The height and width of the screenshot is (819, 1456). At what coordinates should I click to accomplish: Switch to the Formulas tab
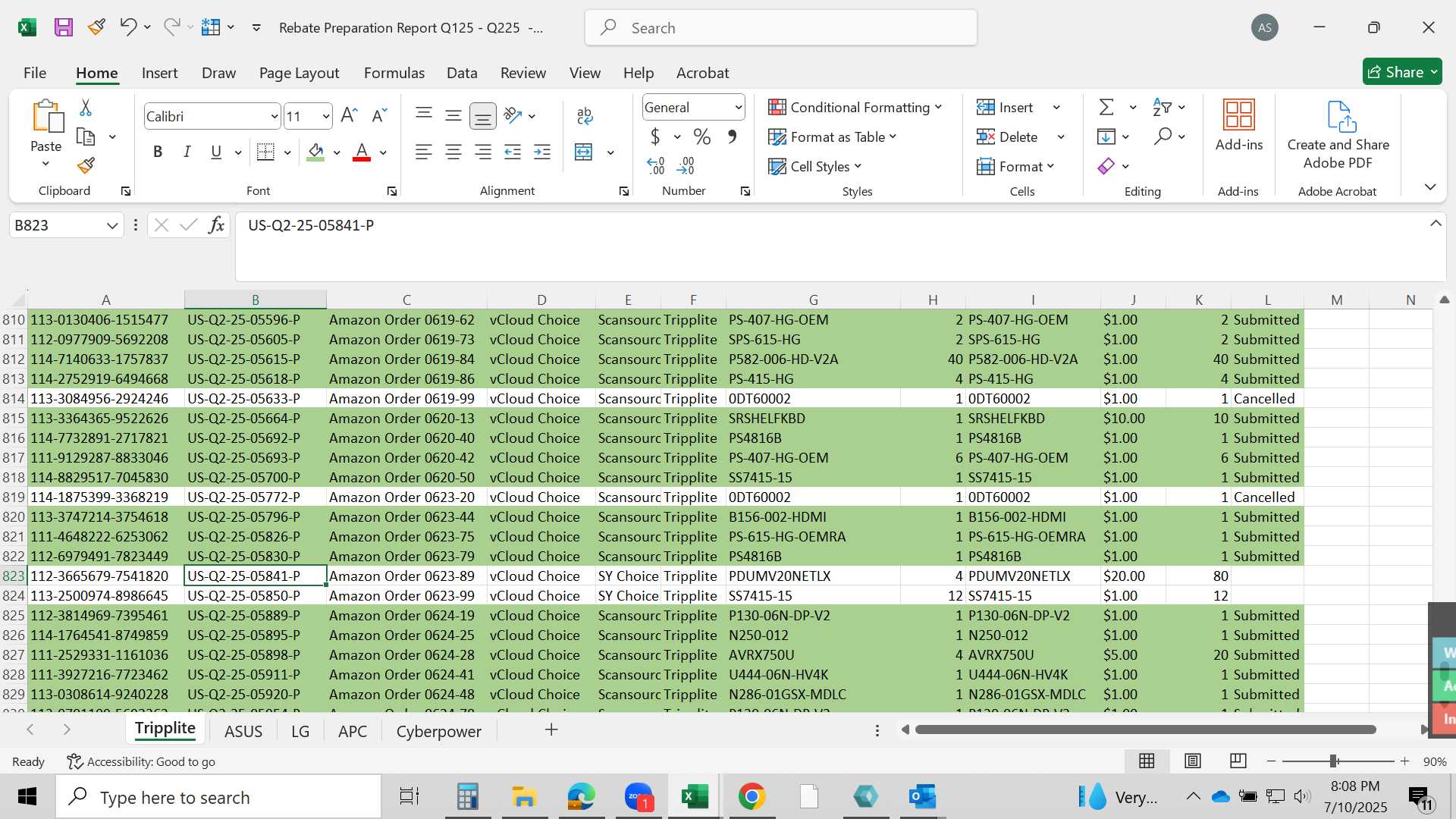394,73
